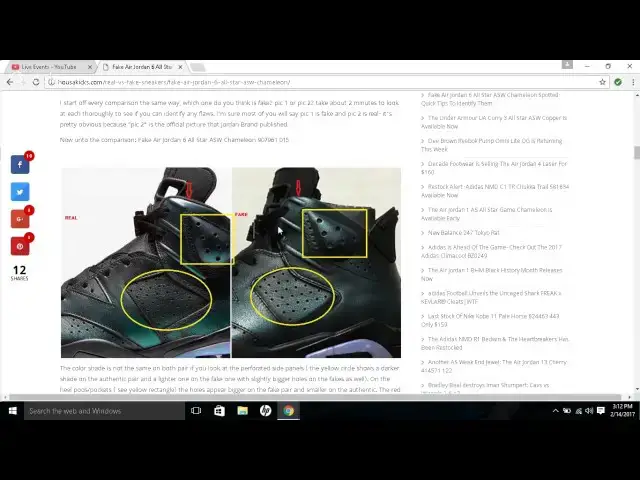Open Adidas Climacool BB0249 article link

(491, 251)
